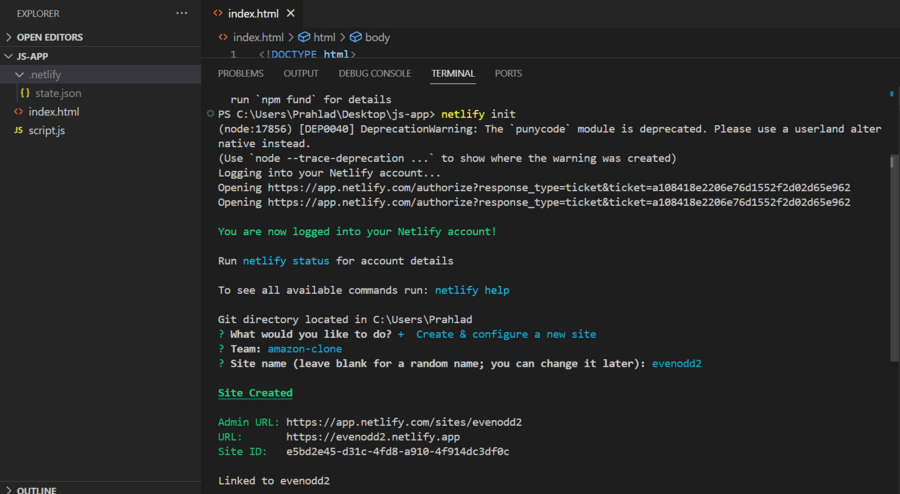
Task: Open the Ports panel tab
Action: 508,73
